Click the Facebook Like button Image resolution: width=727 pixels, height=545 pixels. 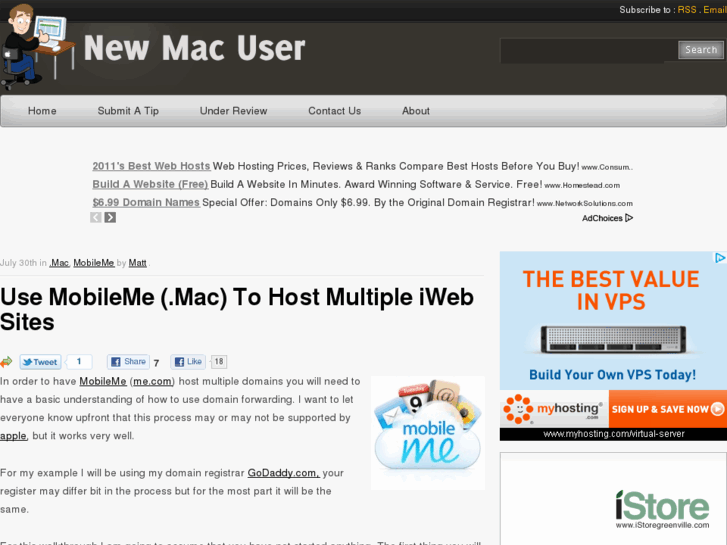188,361
